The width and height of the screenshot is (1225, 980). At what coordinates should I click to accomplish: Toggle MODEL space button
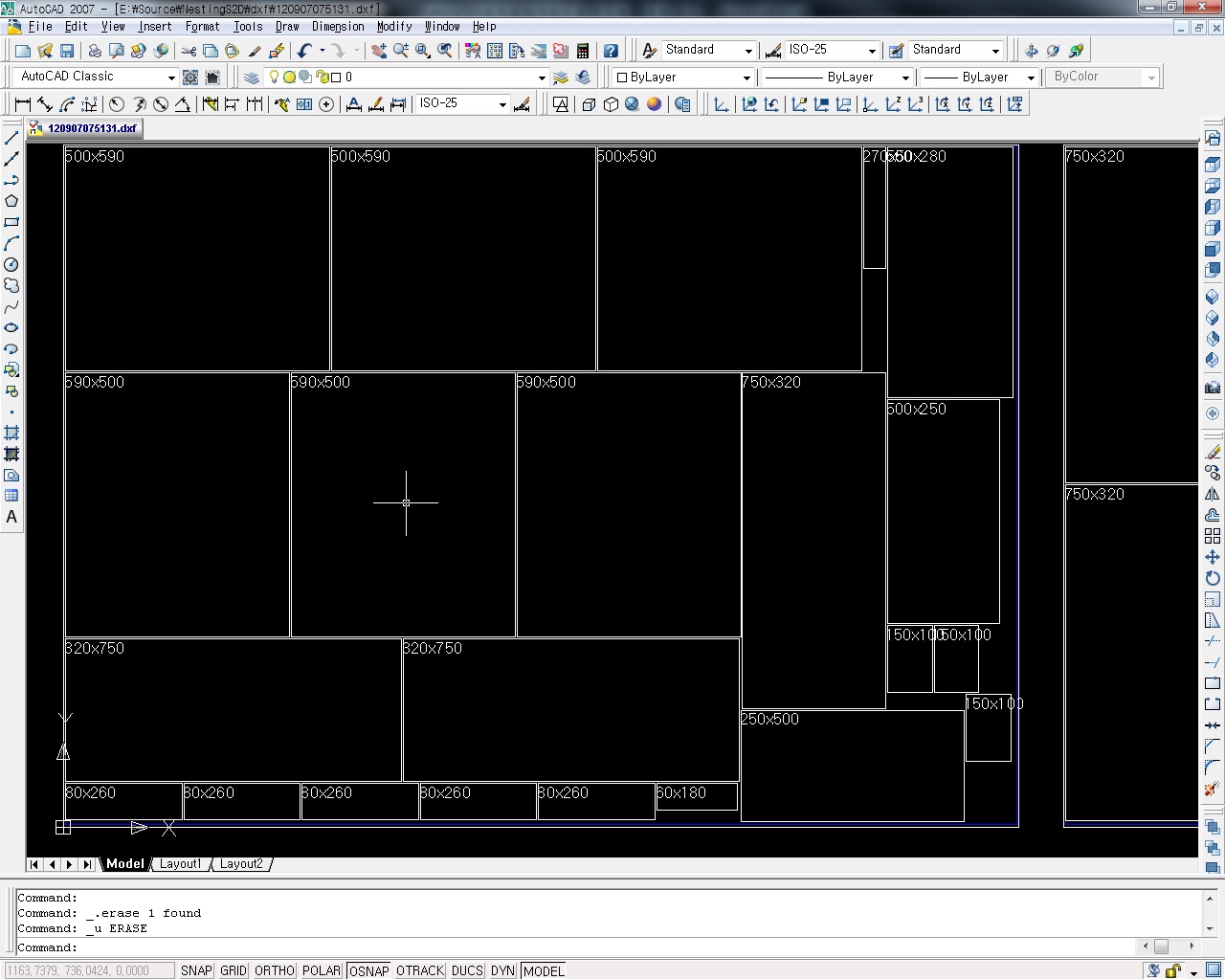(x=544, y=970)
